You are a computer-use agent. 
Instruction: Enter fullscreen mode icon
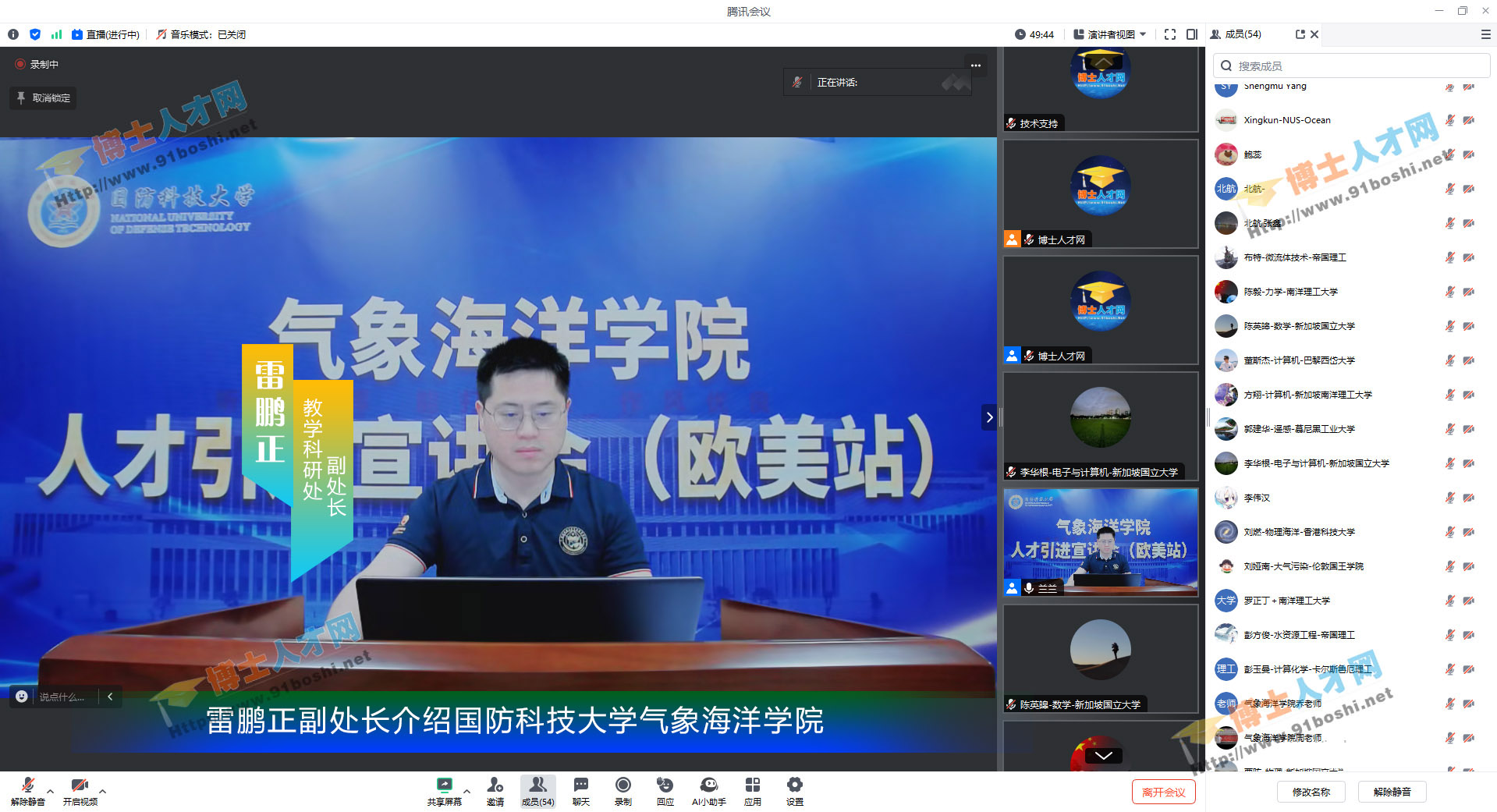(x=1170, y=34)
